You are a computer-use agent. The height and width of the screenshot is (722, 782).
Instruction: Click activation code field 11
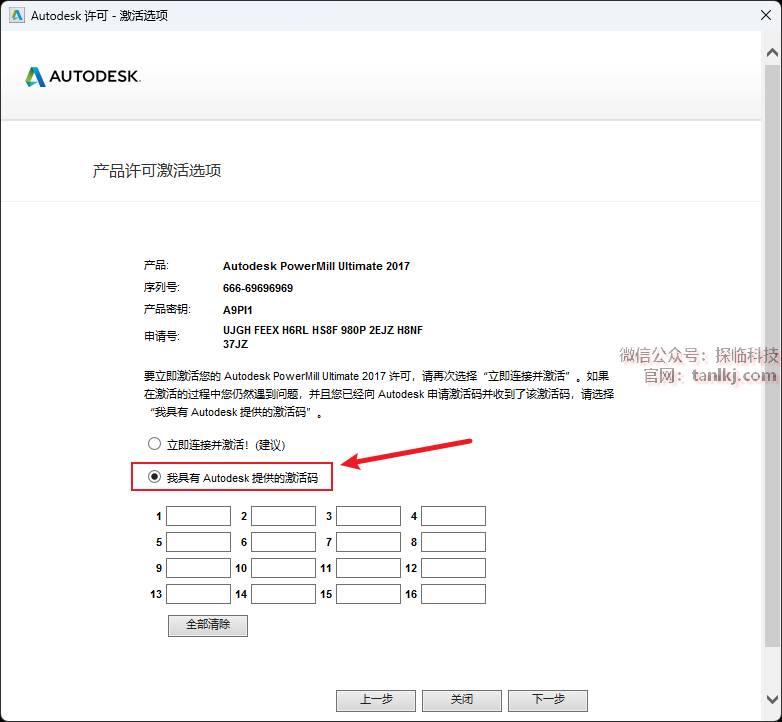tap(369, 568)
